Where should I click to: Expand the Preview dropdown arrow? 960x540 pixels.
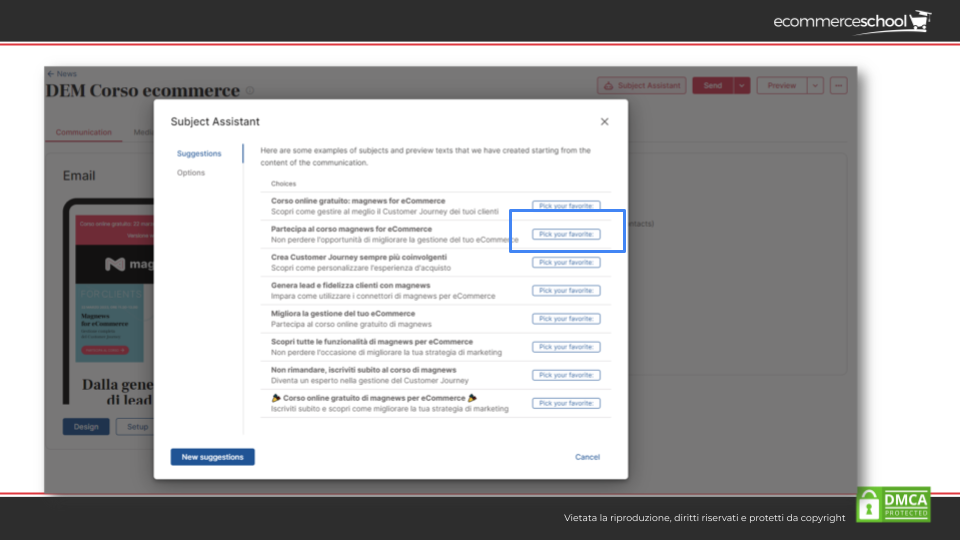point(815,86)
